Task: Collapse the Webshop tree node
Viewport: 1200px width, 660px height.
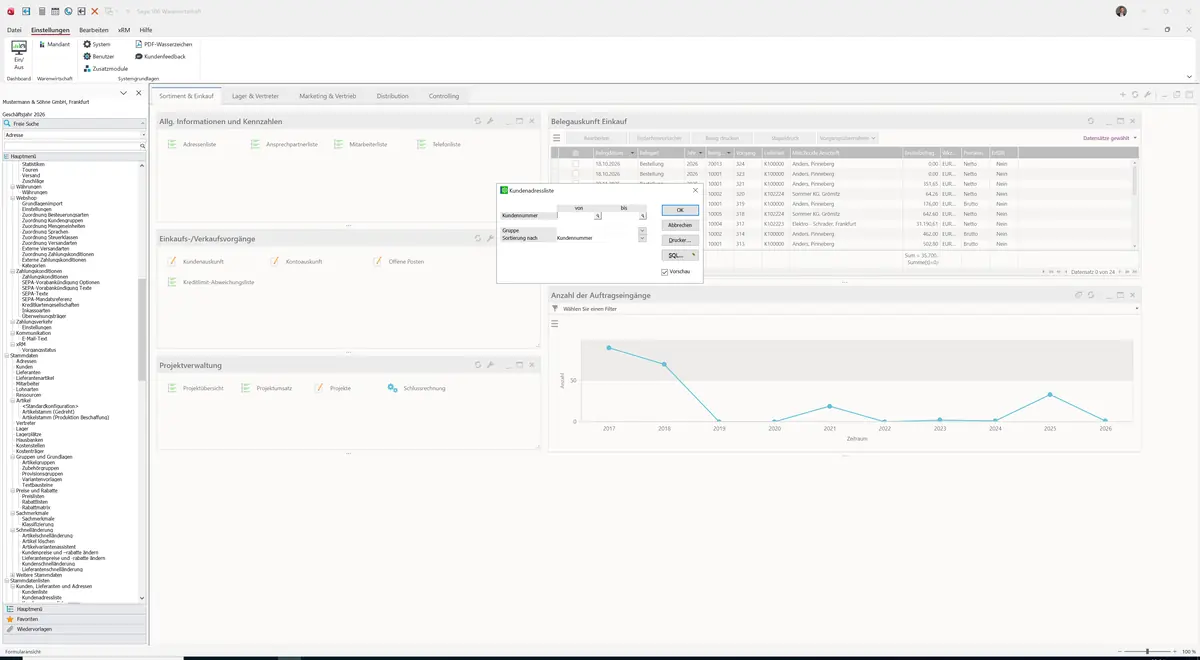Action: tap(12, 198)
